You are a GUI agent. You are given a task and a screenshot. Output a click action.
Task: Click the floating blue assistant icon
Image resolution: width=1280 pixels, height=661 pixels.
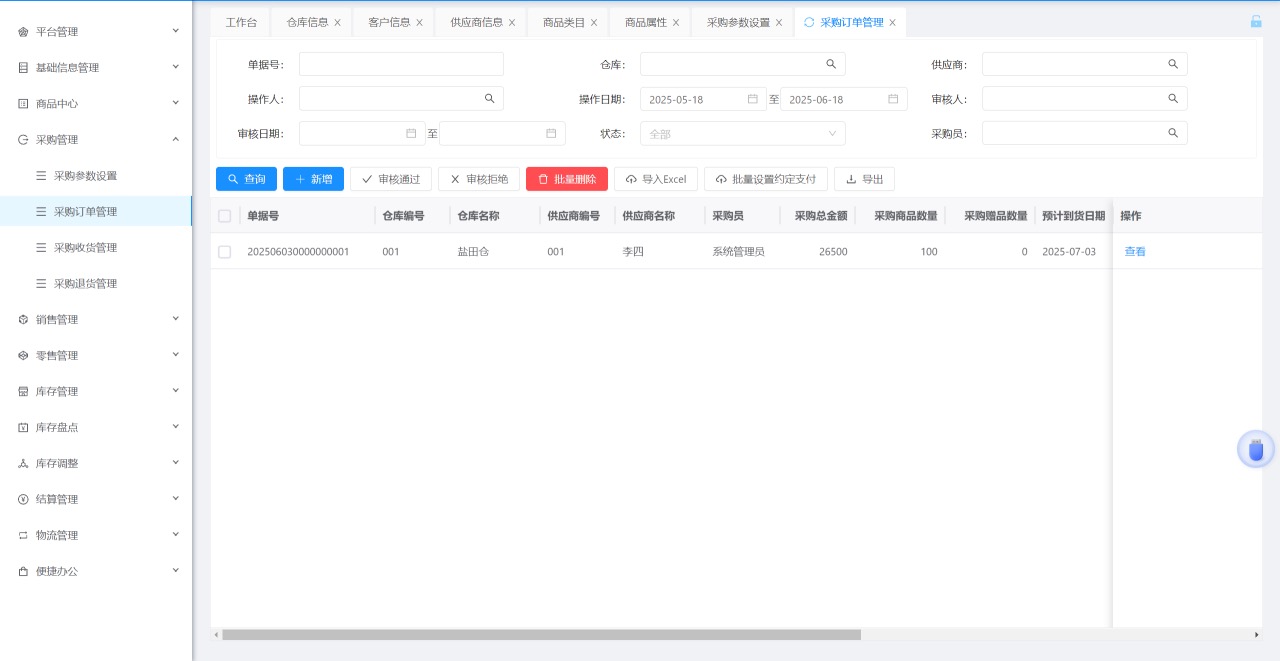[1256, 450]
